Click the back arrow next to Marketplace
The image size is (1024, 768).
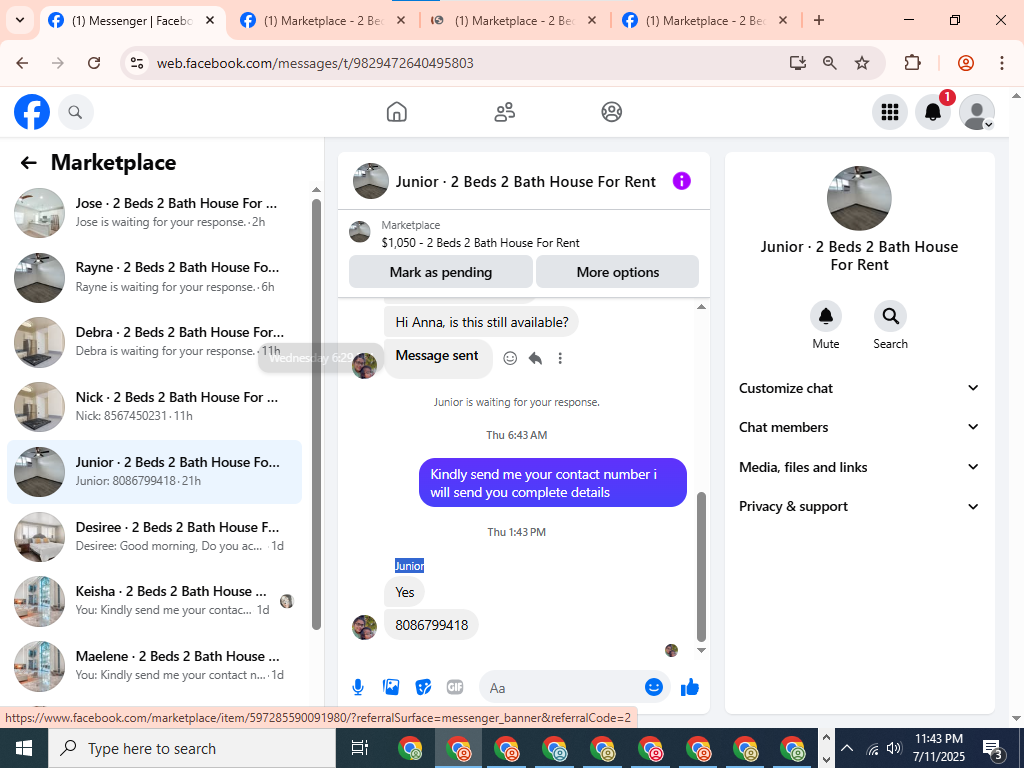coord(28,163)
